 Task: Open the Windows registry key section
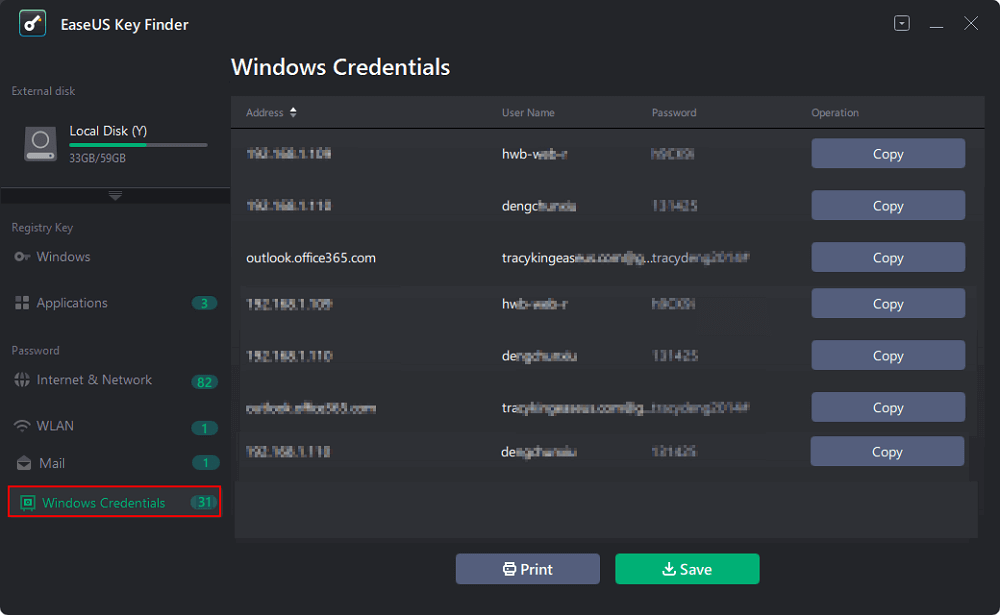[63, 256]
